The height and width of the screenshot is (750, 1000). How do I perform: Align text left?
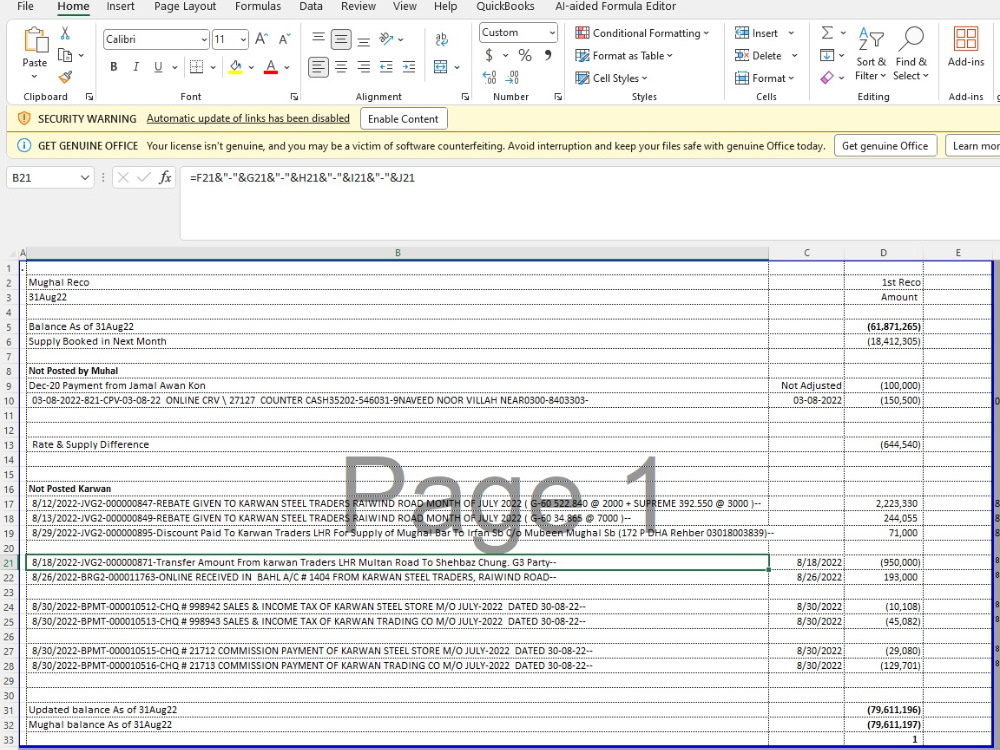pos(318,67)
